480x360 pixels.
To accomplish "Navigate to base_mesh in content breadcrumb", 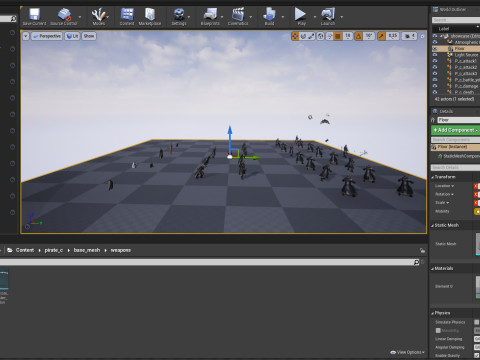I will tap(87, 250).
